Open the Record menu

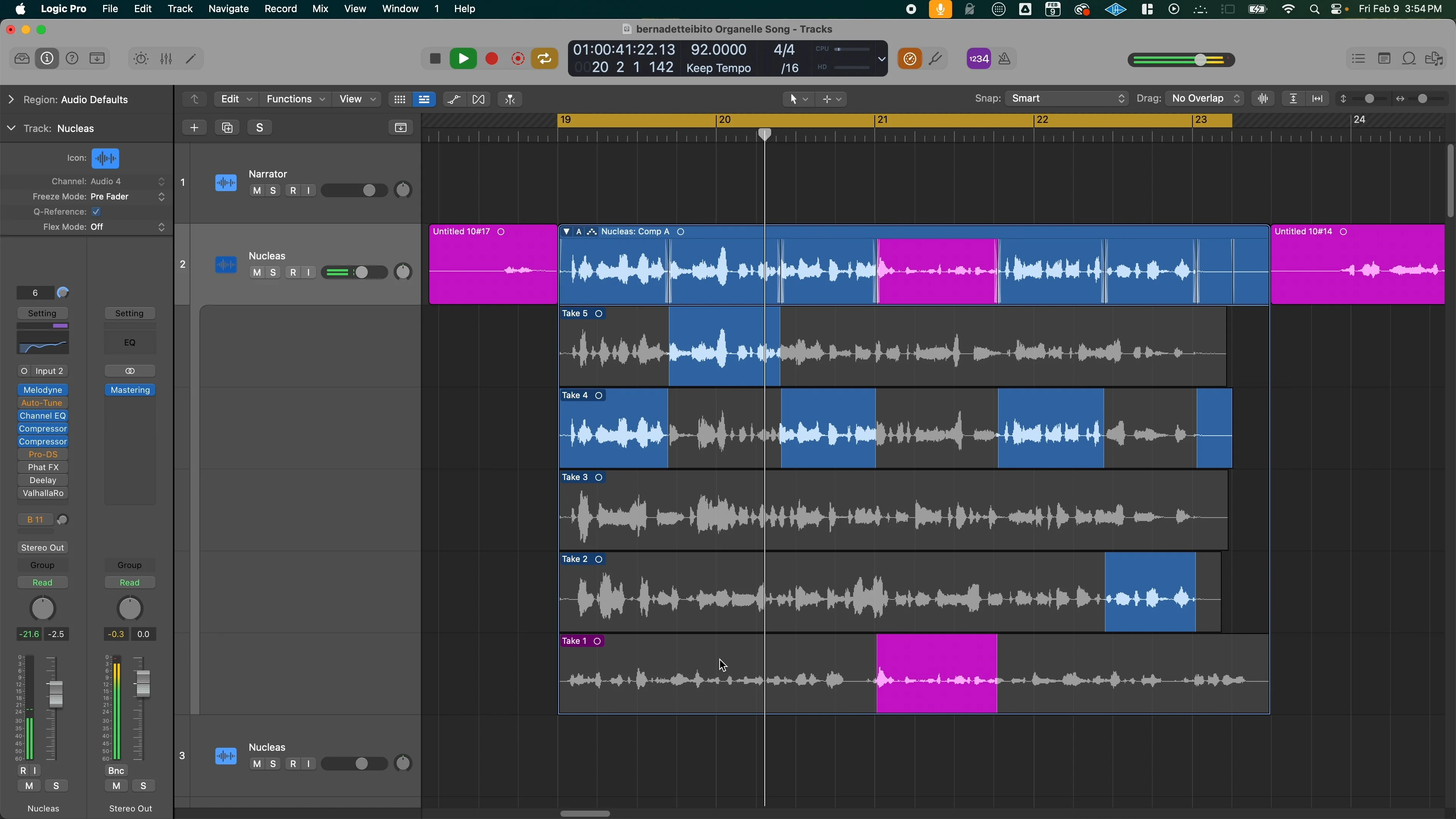pos(281,8)
